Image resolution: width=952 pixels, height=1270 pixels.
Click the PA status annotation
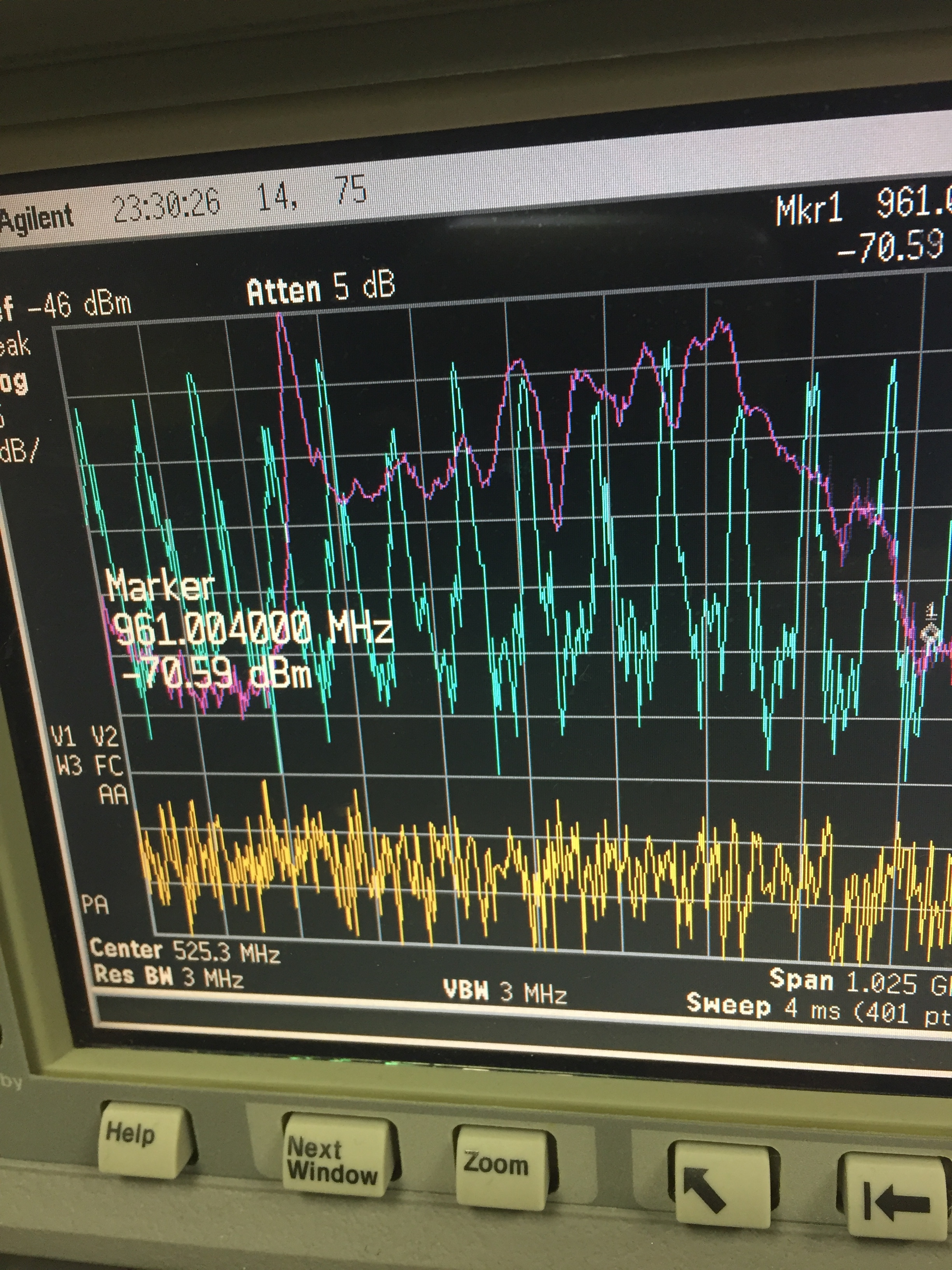(x=94, y=905)
